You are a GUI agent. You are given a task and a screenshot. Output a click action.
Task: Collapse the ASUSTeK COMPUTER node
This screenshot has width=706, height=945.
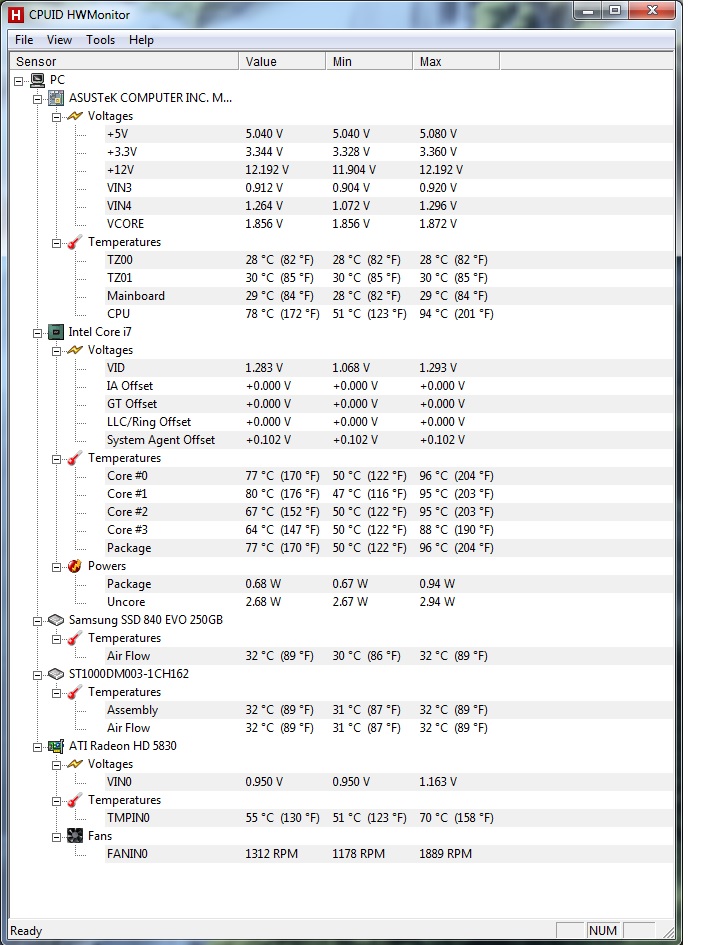click(x=37, y=99)
